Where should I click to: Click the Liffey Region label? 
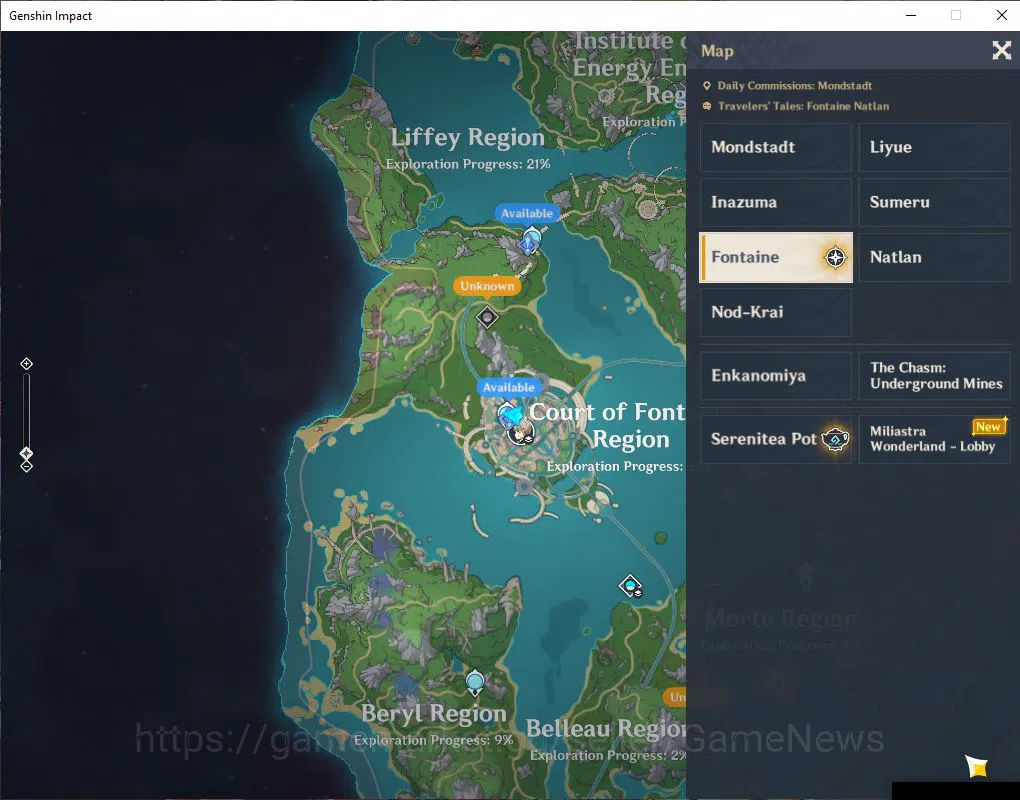coord(468,137)
